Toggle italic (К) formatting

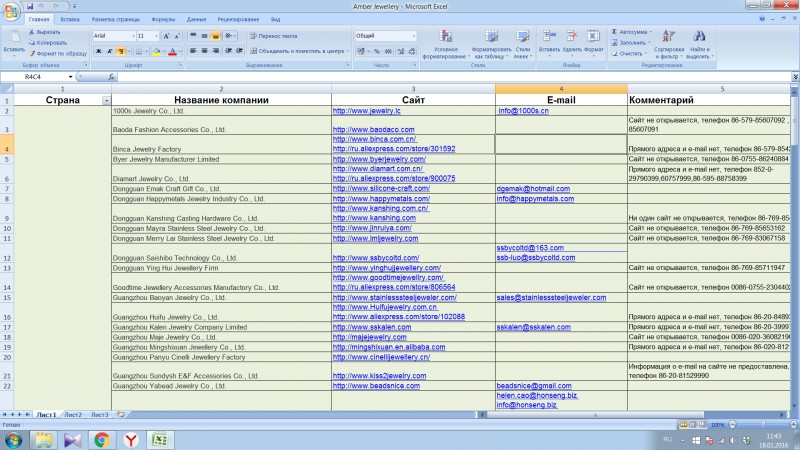pyautogui.click(x=110, y=51)
